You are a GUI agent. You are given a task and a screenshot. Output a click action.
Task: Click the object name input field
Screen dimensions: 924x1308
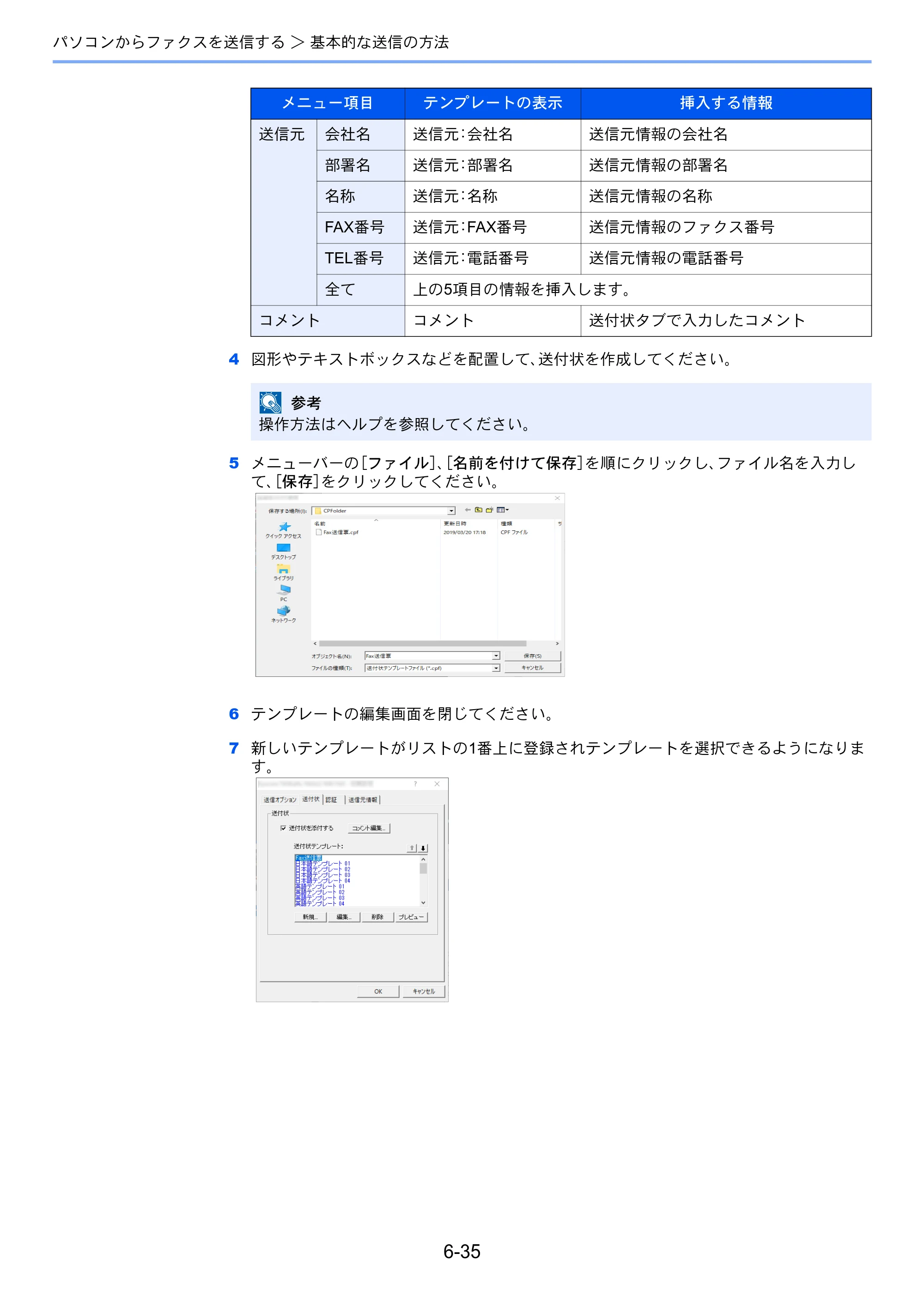[428, 656]
